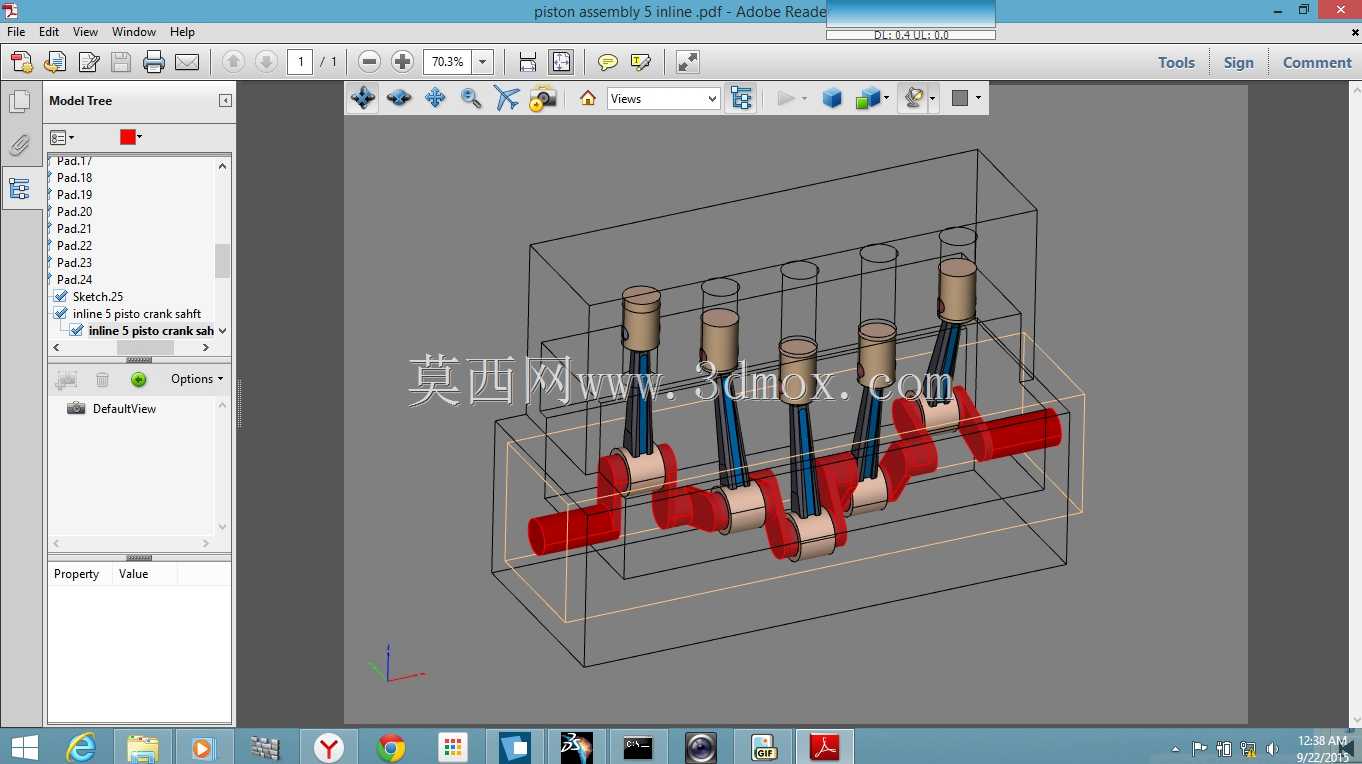Send file by email envelope icon

coord(187,62)
